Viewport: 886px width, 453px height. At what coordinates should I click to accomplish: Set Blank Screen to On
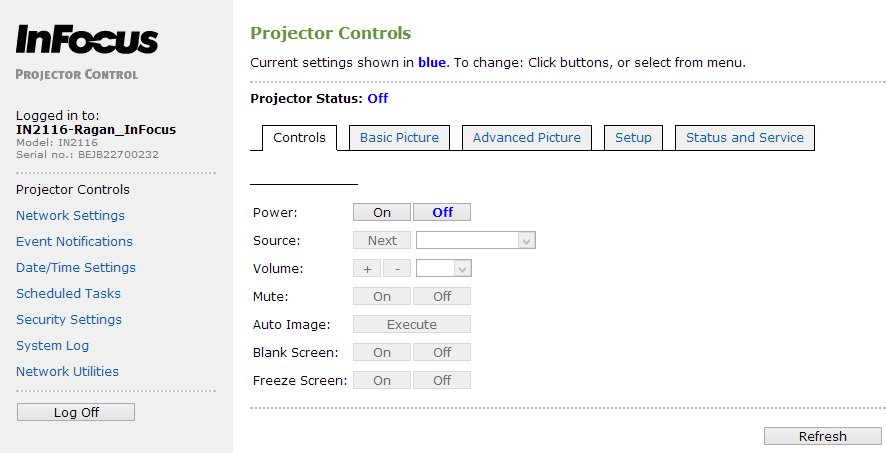click(382, 352)
